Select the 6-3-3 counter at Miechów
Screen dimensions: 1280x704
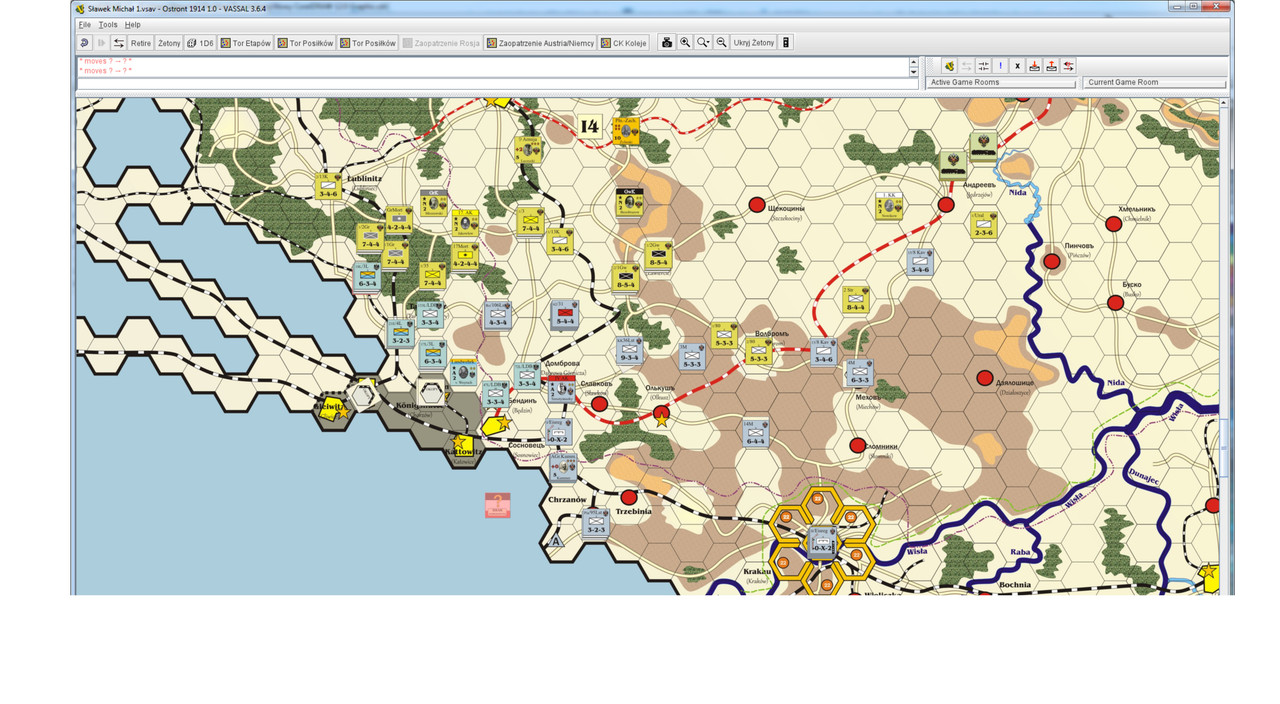860,373
